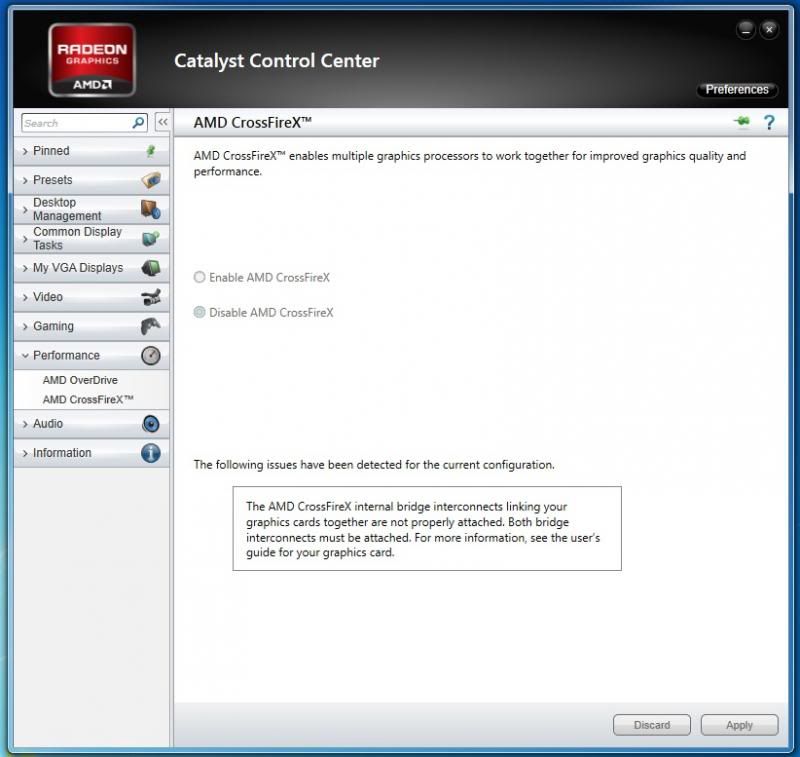Open AMD CrossFireX sidebar entry
This screenshot has height=757, width=800.
[x=88, y=399]
